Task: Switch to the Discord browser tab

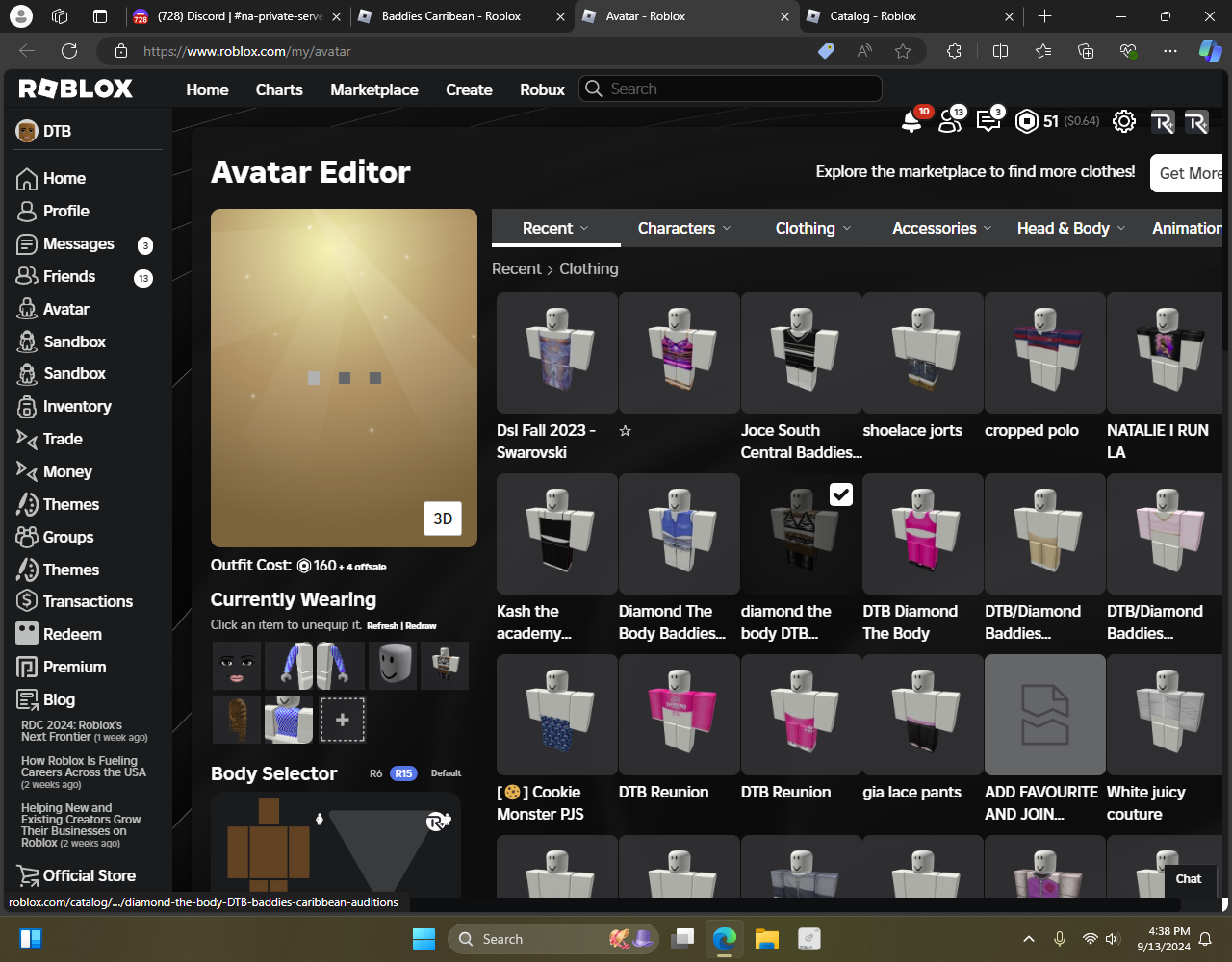Action: (x=236, y=16)
